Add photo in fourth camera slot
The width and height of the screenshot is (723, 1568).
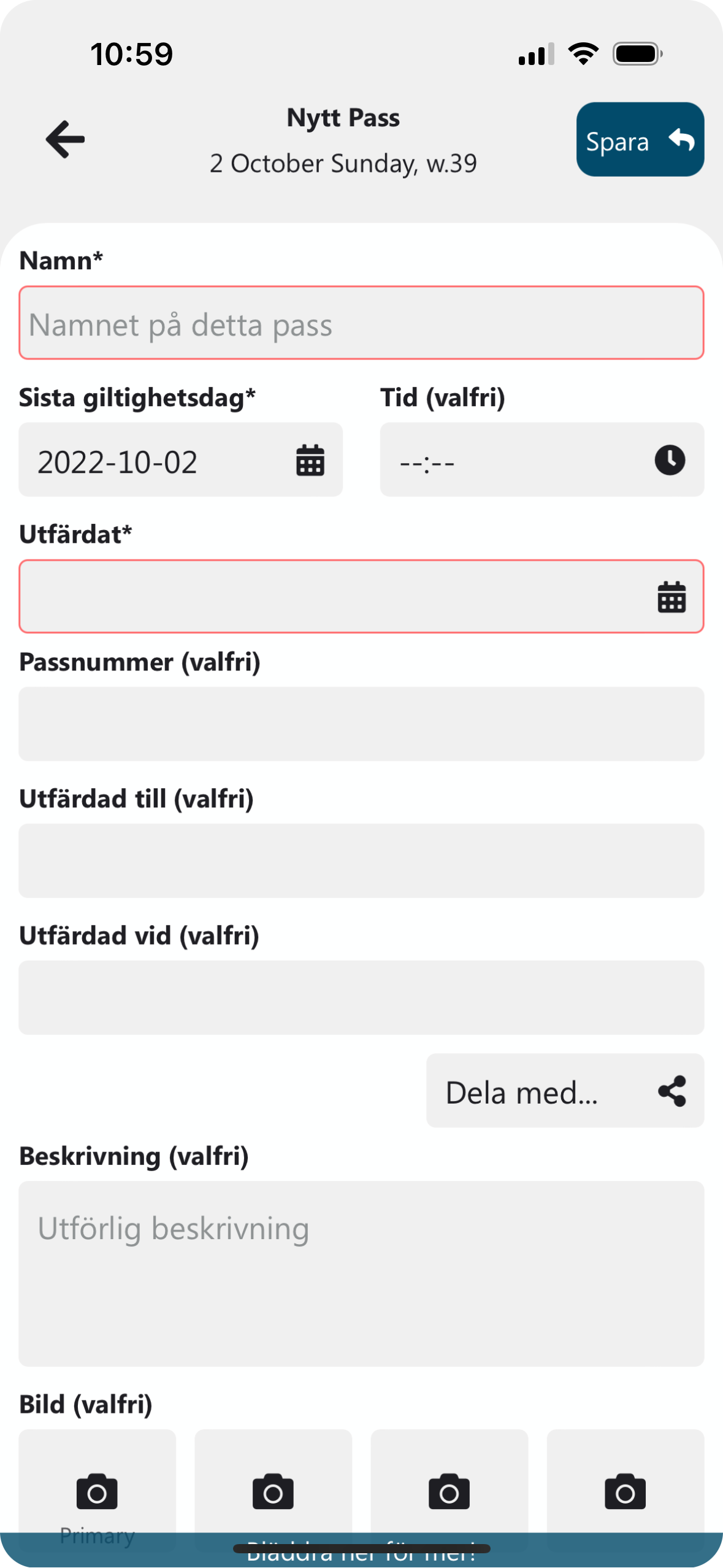[x=625, y=1491]
